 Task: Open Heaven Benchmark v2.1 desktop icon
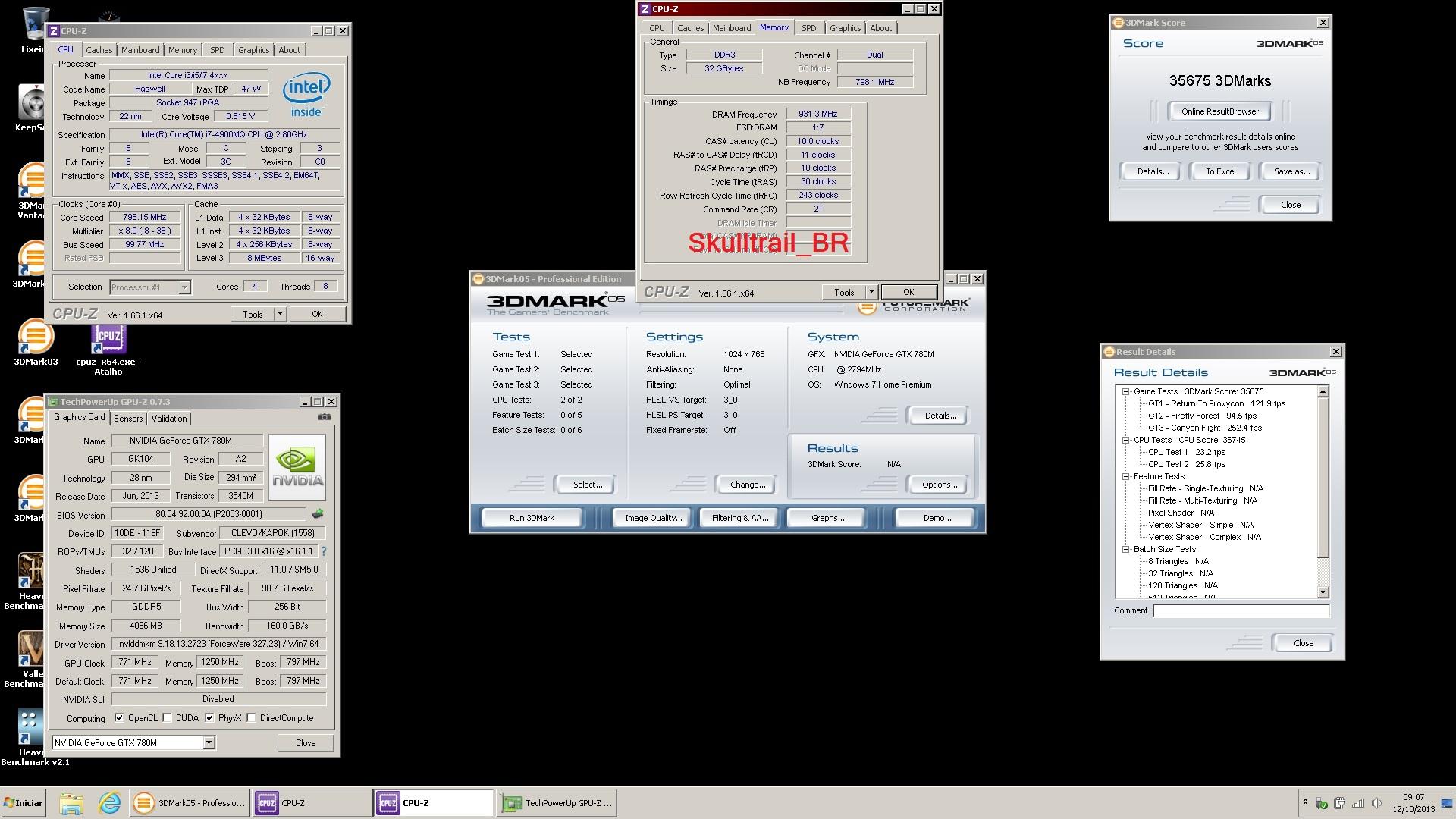click(x=30, y=737)
